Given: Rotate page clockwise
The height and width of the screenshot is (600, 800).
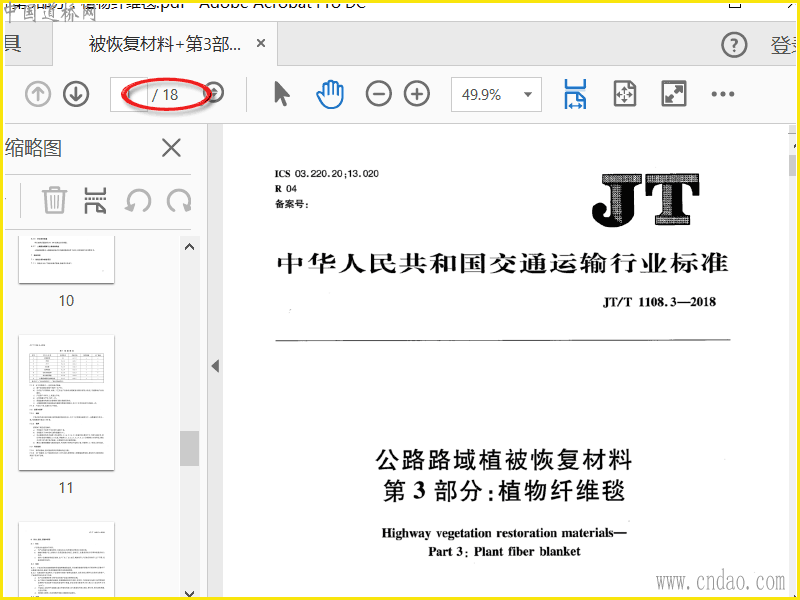Looking at the screenshot, I should [x=179, y=201].
